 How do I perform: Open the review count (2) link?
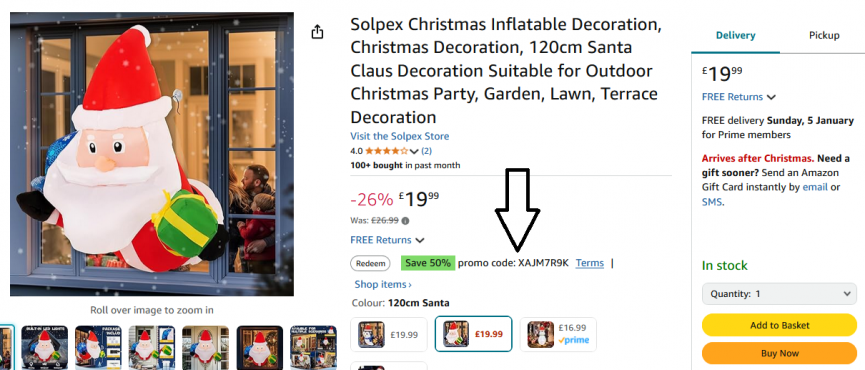click(x=426, y=151)
